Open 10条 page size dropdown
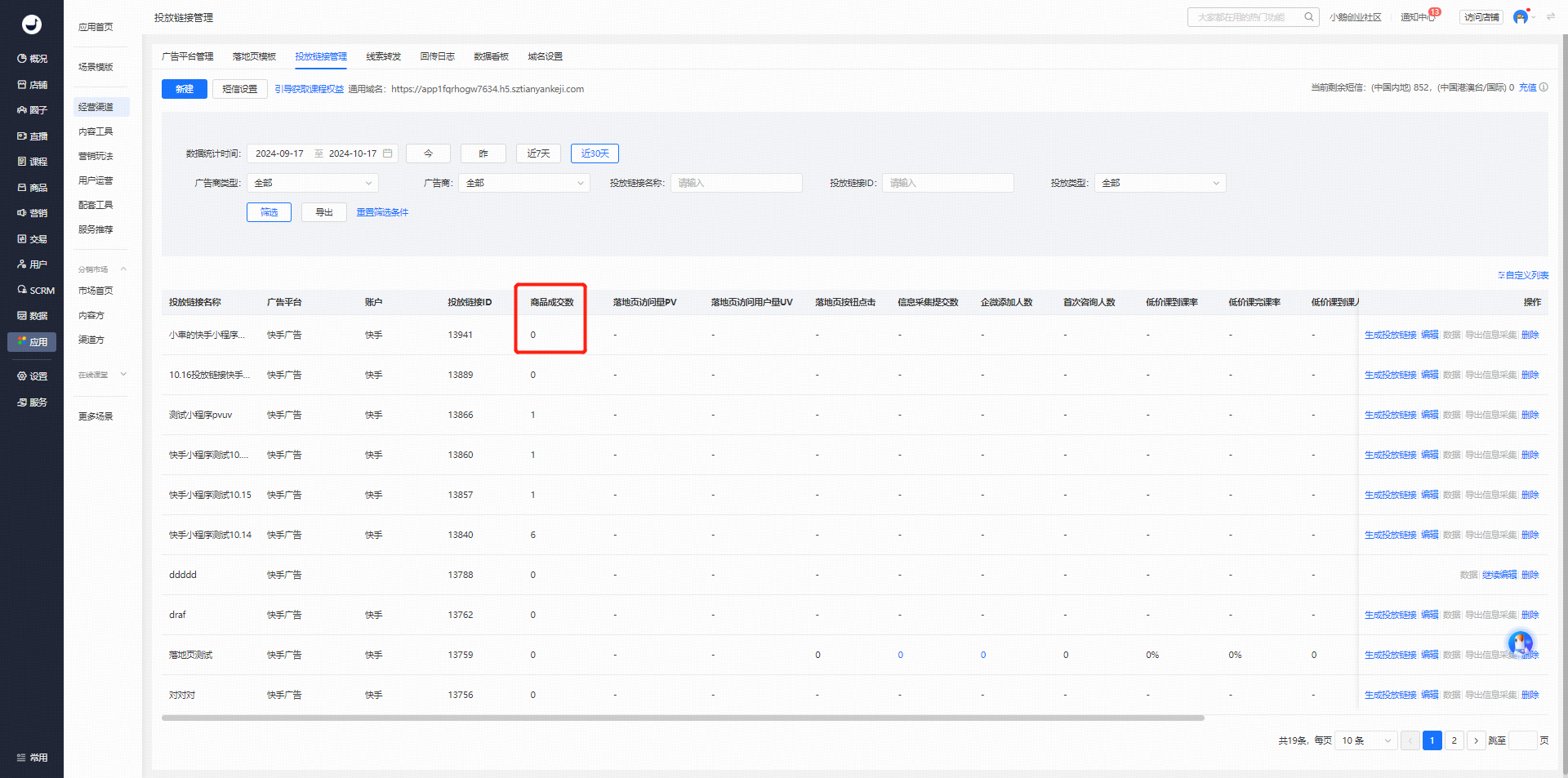 click(1365, 740)
